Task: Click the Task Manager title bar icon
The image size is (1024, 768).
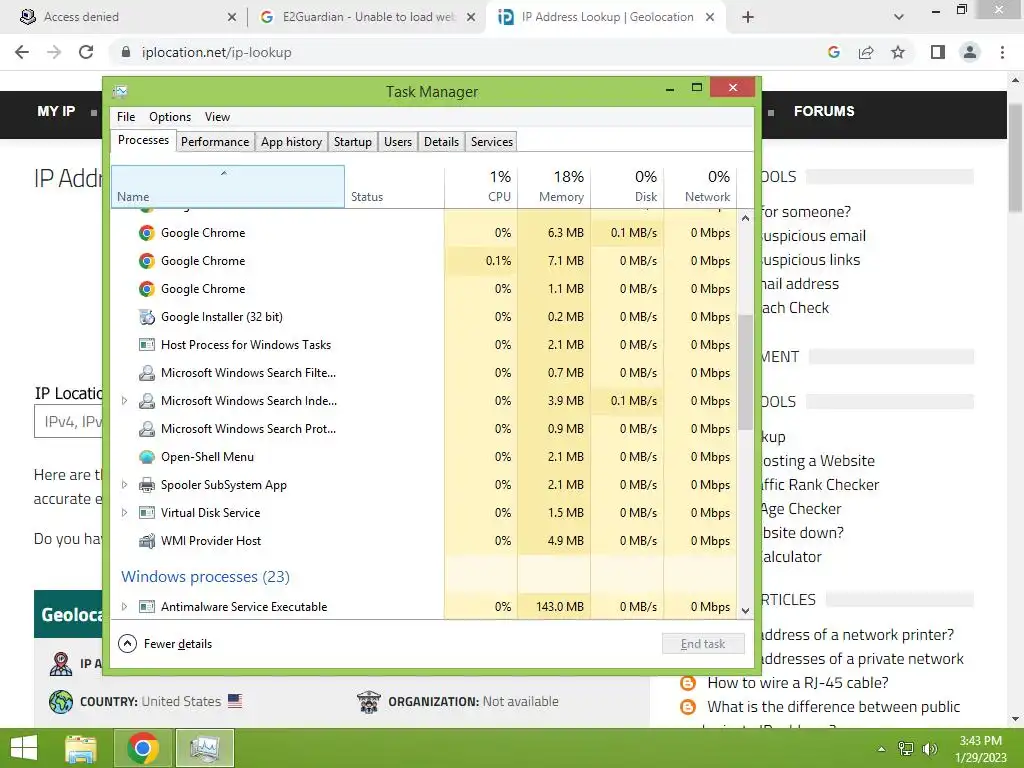Action: 120,91
